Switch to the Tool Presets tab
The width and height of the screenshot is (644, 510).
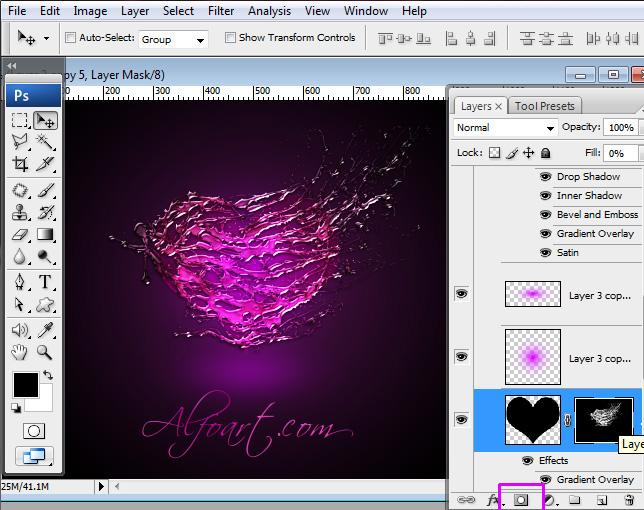pos(544,106)
